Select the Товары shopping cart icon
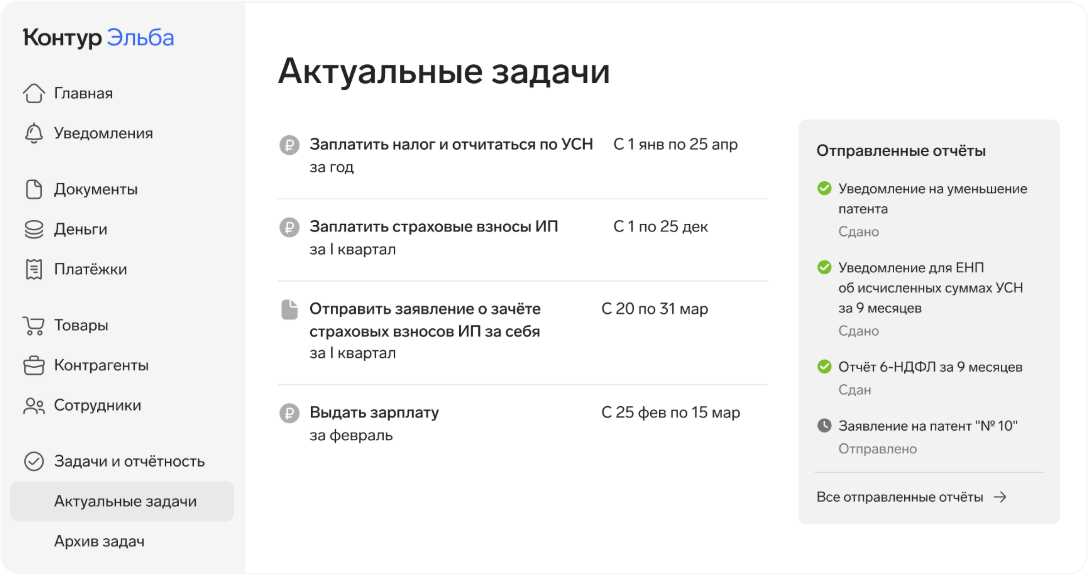1091x580 pixels. pos(33,325)
